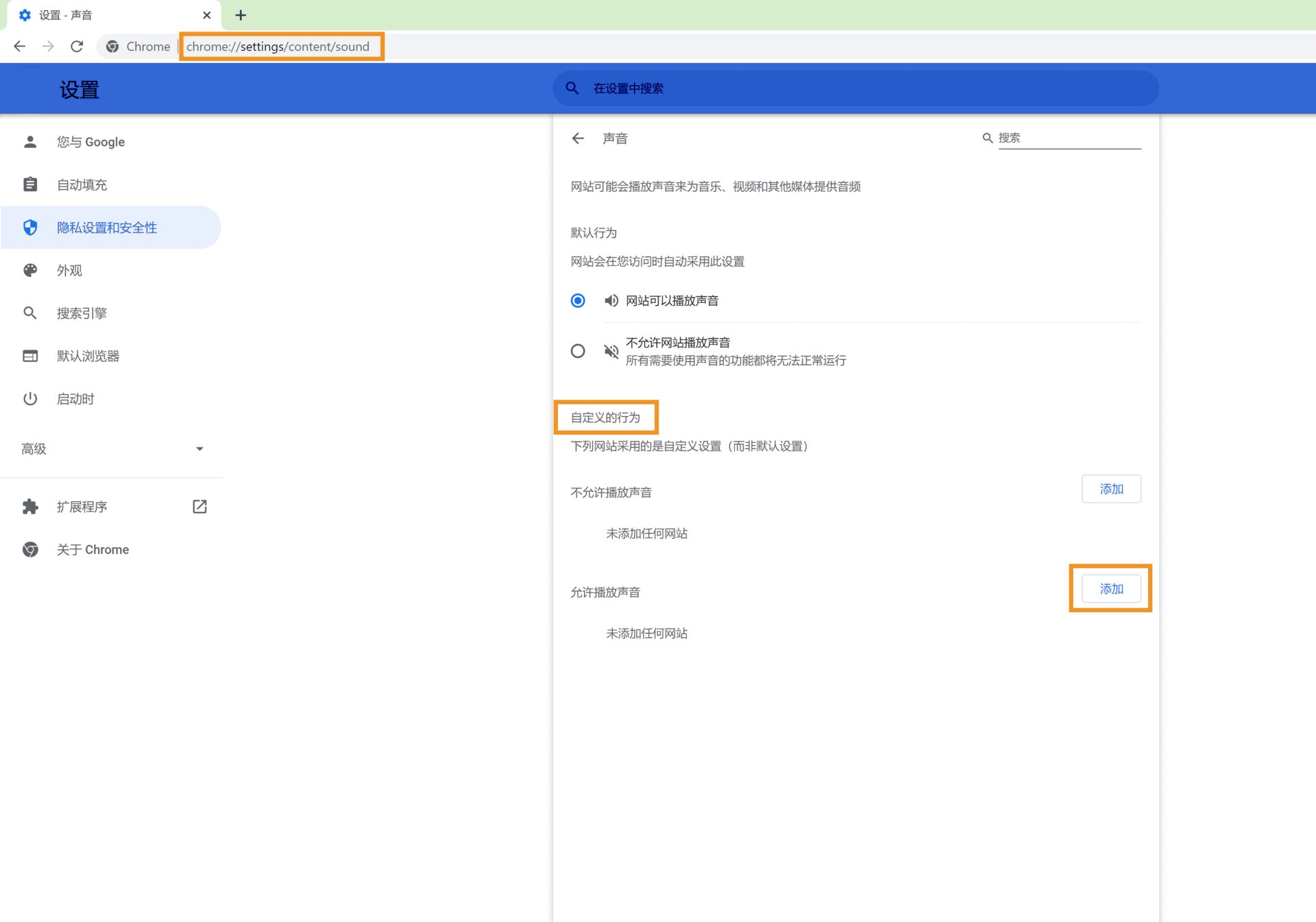Screen dimensions: 1316x922
Task: Click the Chrome logo beside 关于 Chrome
Action: click(x=30, y=549)
